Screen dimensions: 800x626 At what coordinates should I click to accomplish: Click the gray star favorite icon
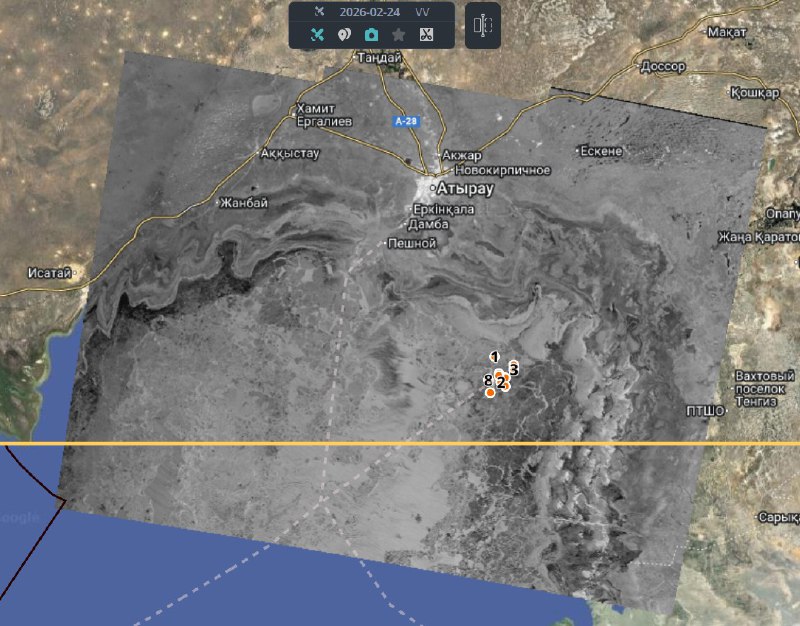pos(399,34)
